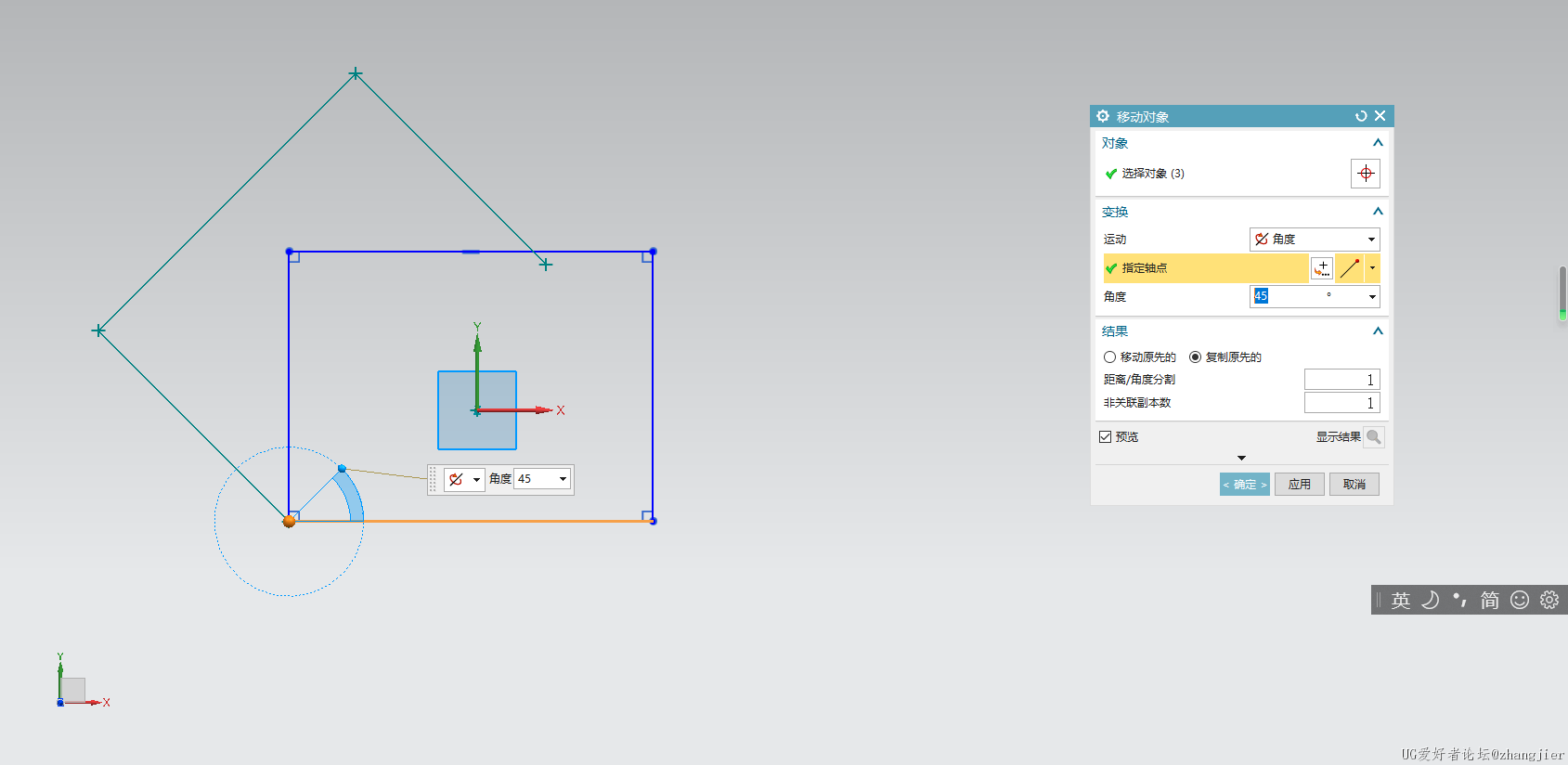Select the 复制原先的 radio button

coord(1195,357)
